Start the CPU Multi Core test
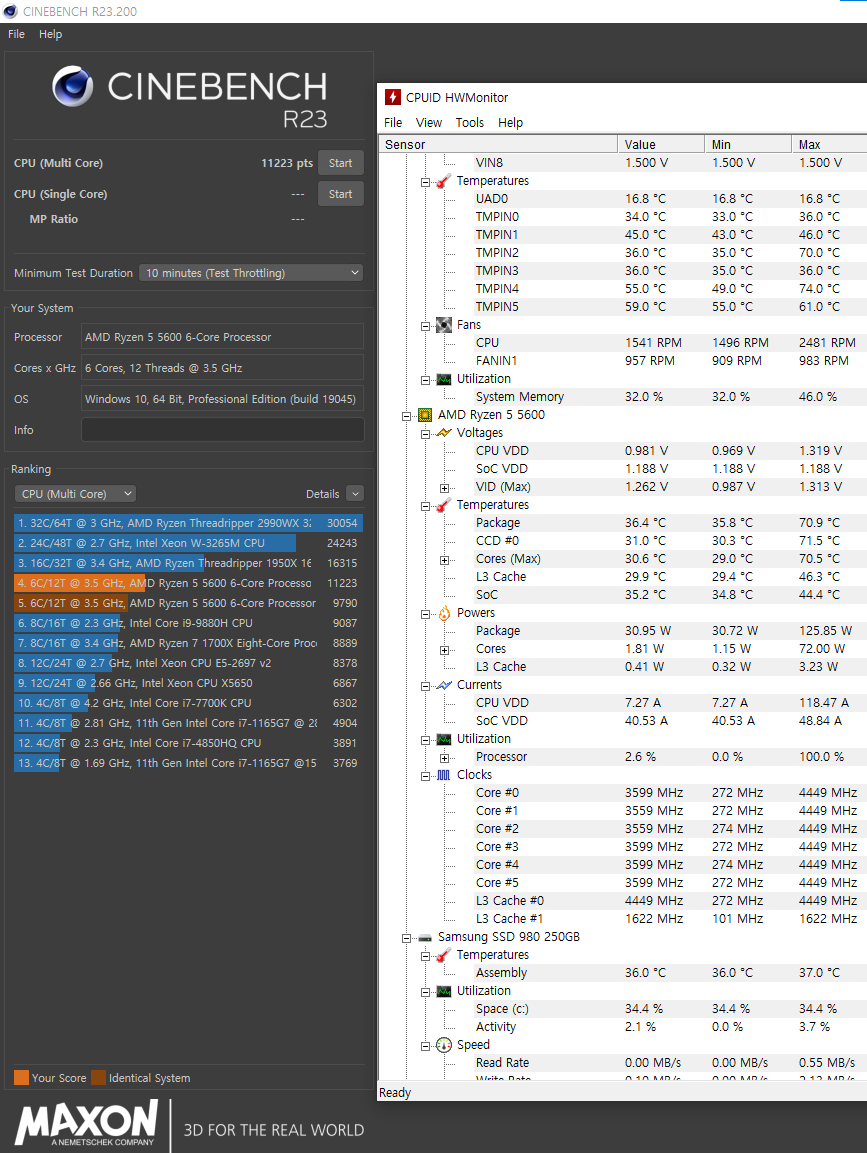 (x=340, y=163)
